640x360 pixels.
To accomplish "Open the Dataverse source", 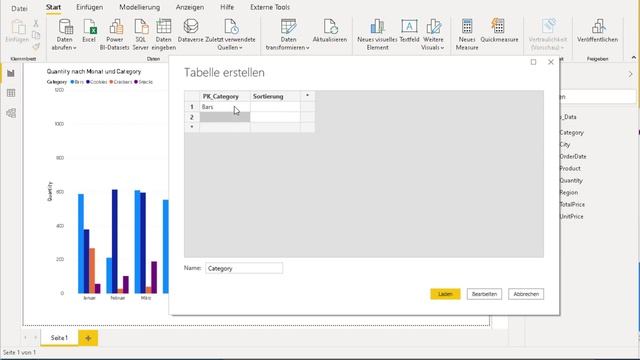I will click(x=191, y=31).
